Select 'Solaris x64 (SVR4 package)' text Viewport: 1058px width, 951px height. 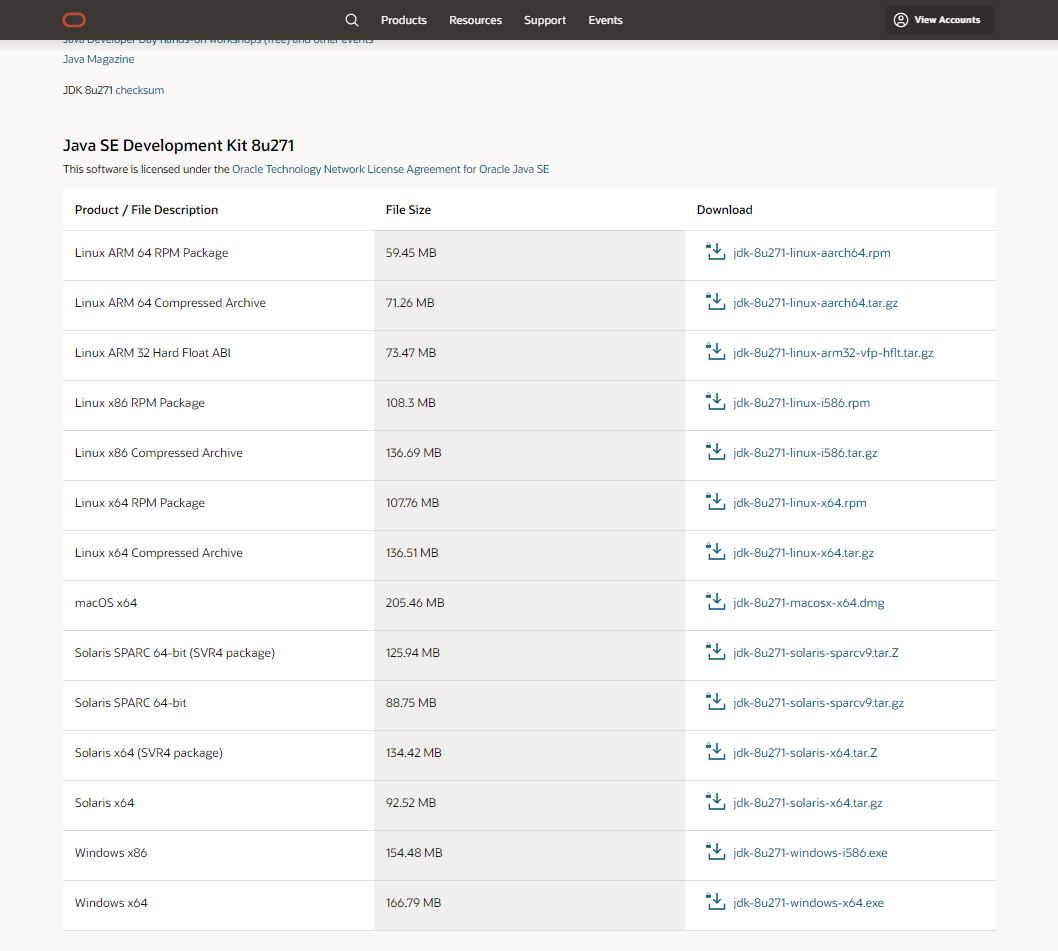[x=148, y=753]
